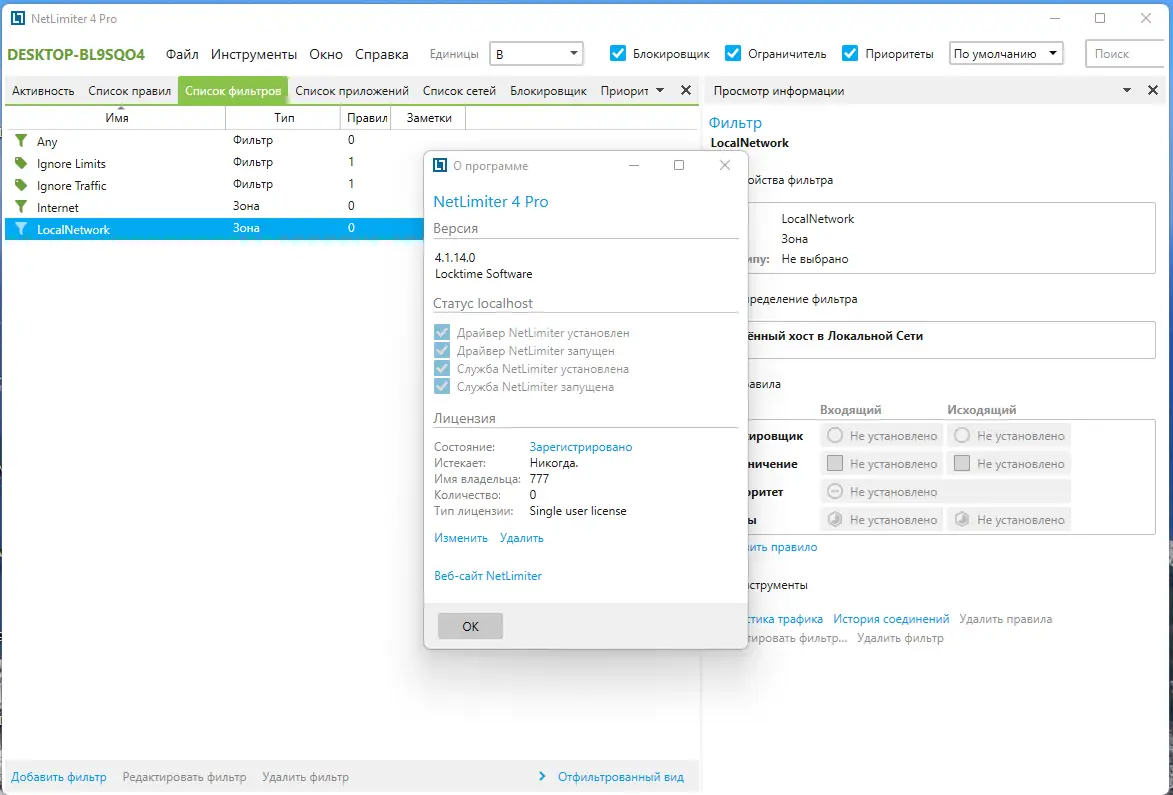1173x795 pixels.
Task: Click the tag icon next to Ignore Traffic
Action: [x=21, y=185]
